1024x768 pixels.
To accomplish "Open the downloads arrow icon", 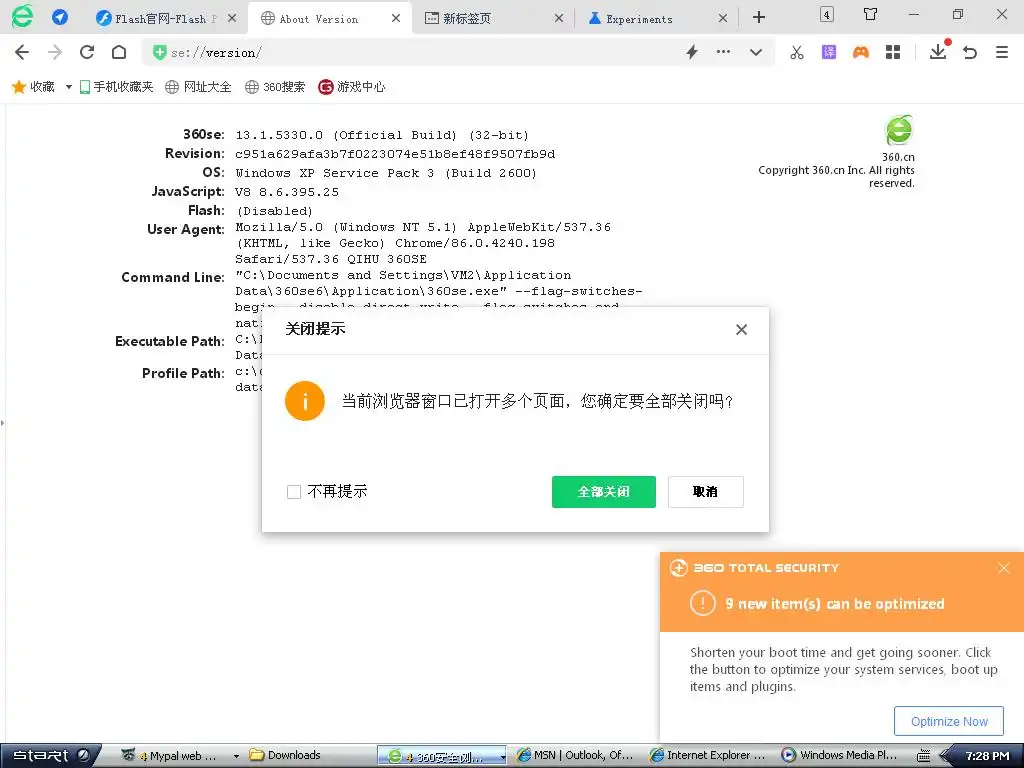I will 938,51.
